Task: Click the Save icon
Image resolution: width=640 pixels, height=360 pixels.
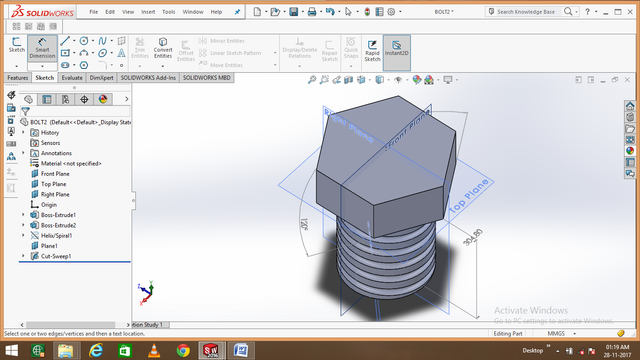Action: 293,12
